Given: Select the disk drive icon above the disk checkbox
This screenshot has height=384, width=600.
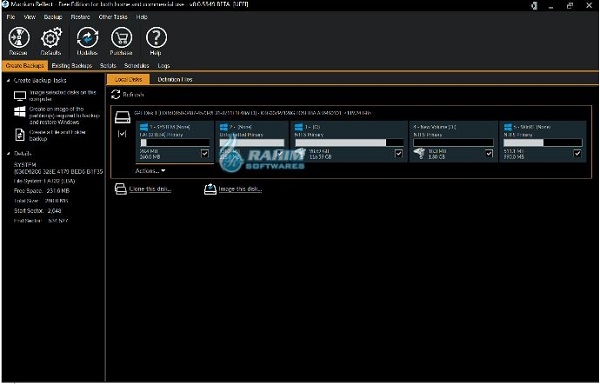Looking at the screenshot, I should click(x=122, y=117).
